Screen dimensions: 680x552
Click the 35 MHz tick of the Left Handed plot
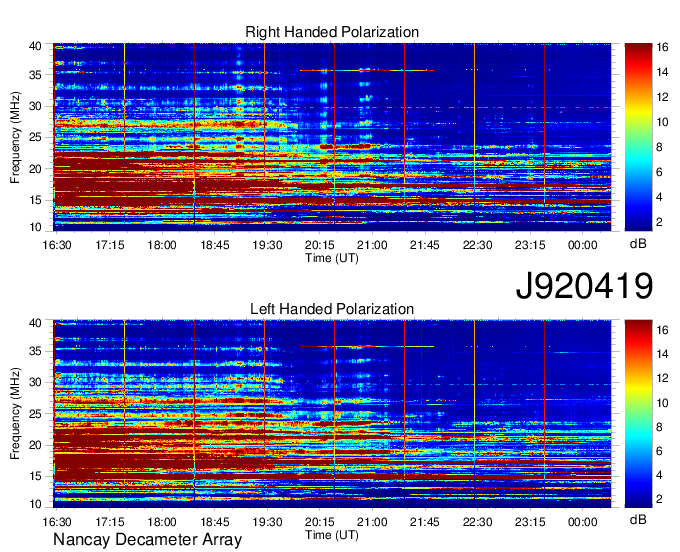coord(35,351)
